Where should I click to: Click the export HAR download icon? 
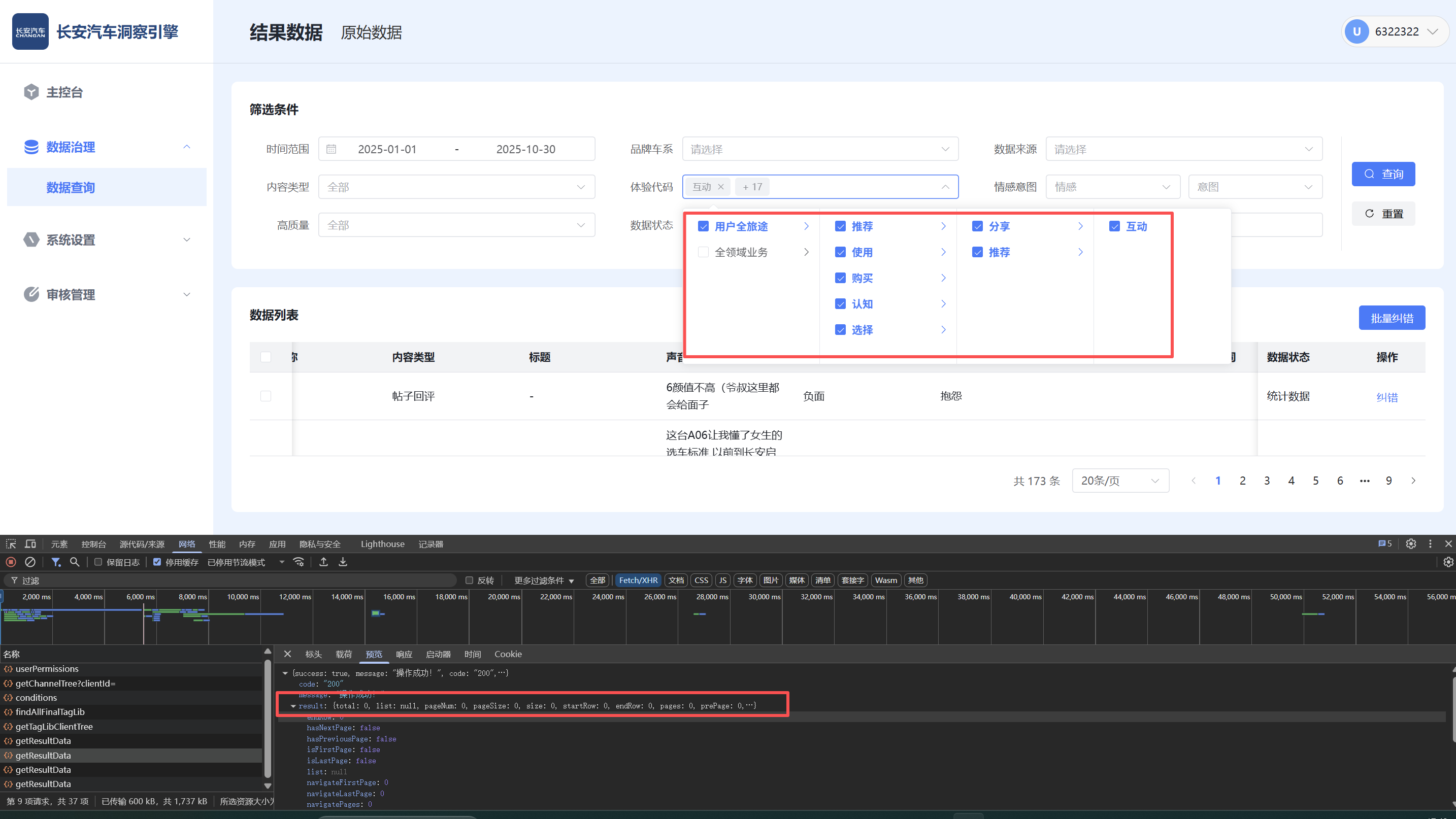coord(343,562)
